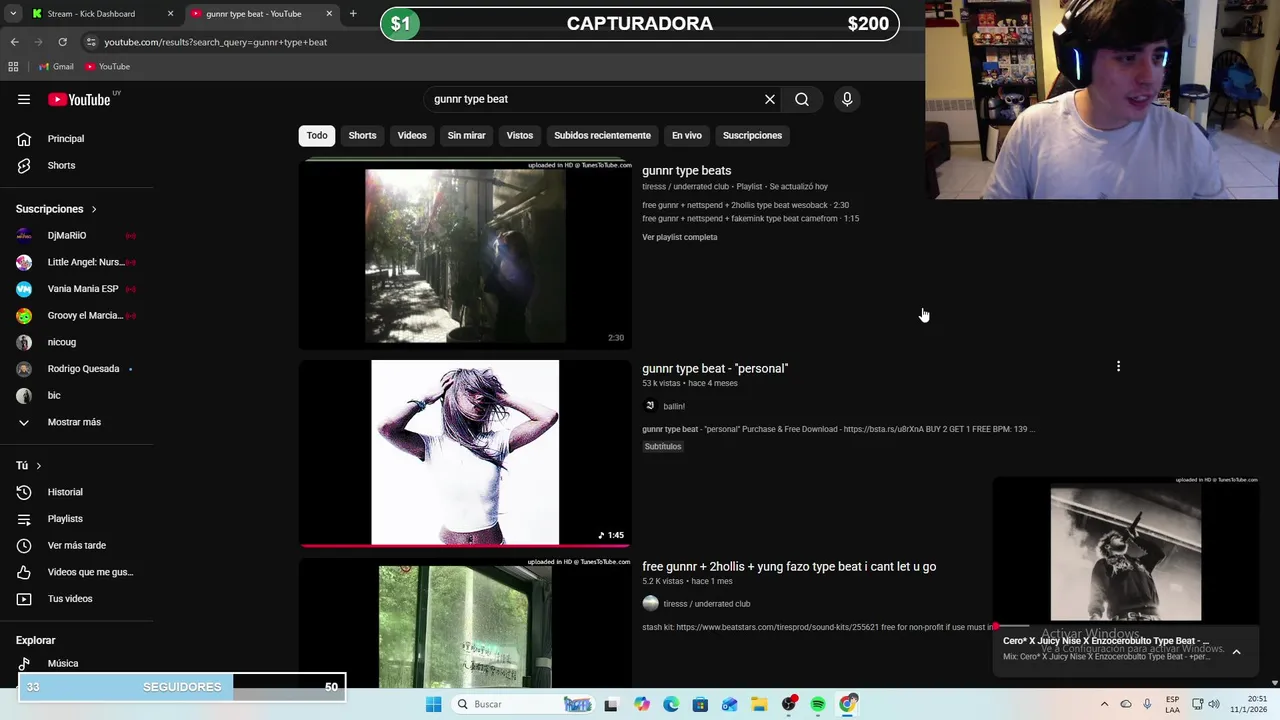Open File Explorer from the taskbar

click(x=759, y=704)
